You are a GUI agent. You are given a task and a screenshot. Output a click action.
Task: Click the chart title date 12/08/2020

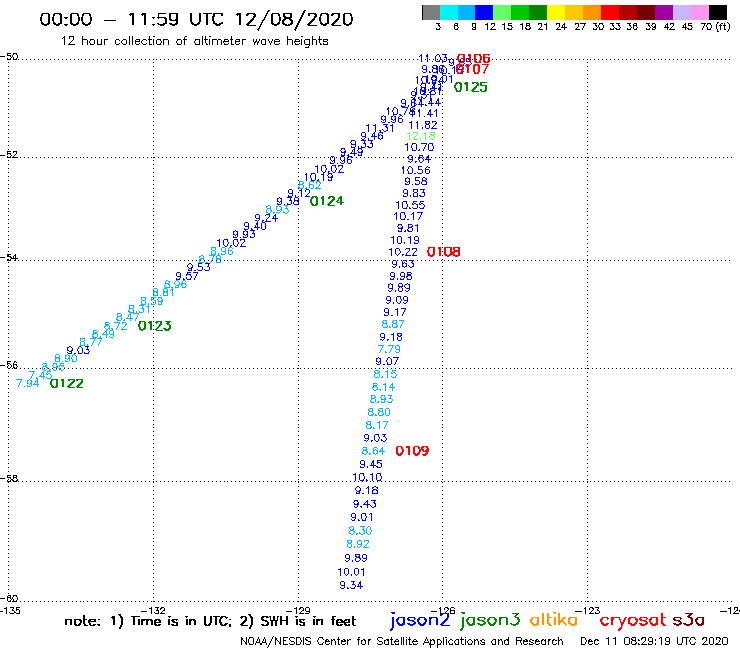pyautogui.click(x=294, y=19)
